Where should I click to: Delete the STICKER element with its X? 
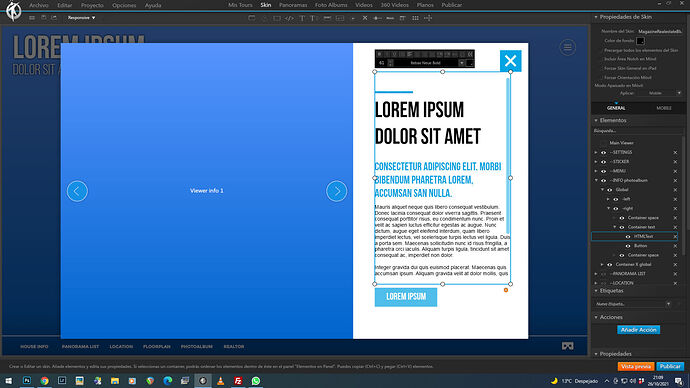tap(675, 162)
